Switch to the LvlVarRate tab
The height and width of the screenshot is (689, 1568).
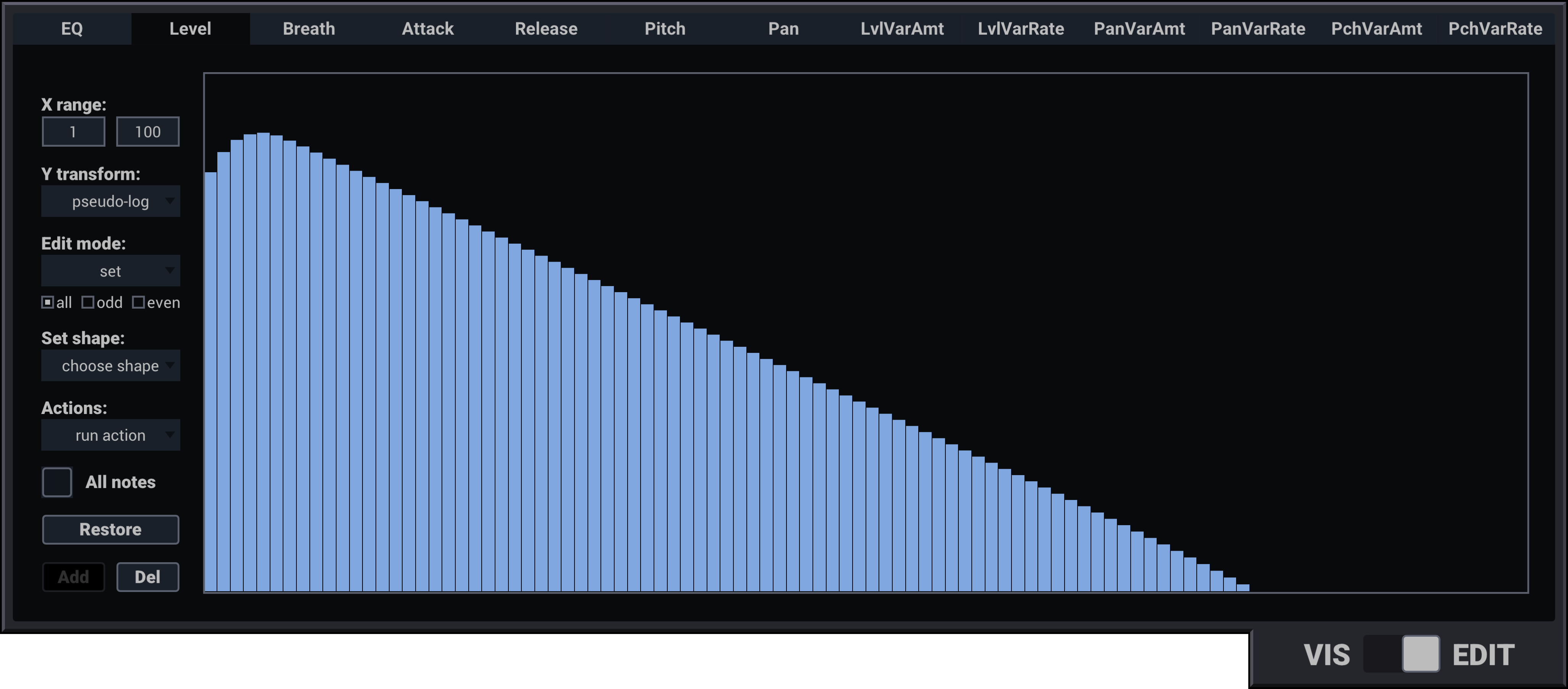1021,29
